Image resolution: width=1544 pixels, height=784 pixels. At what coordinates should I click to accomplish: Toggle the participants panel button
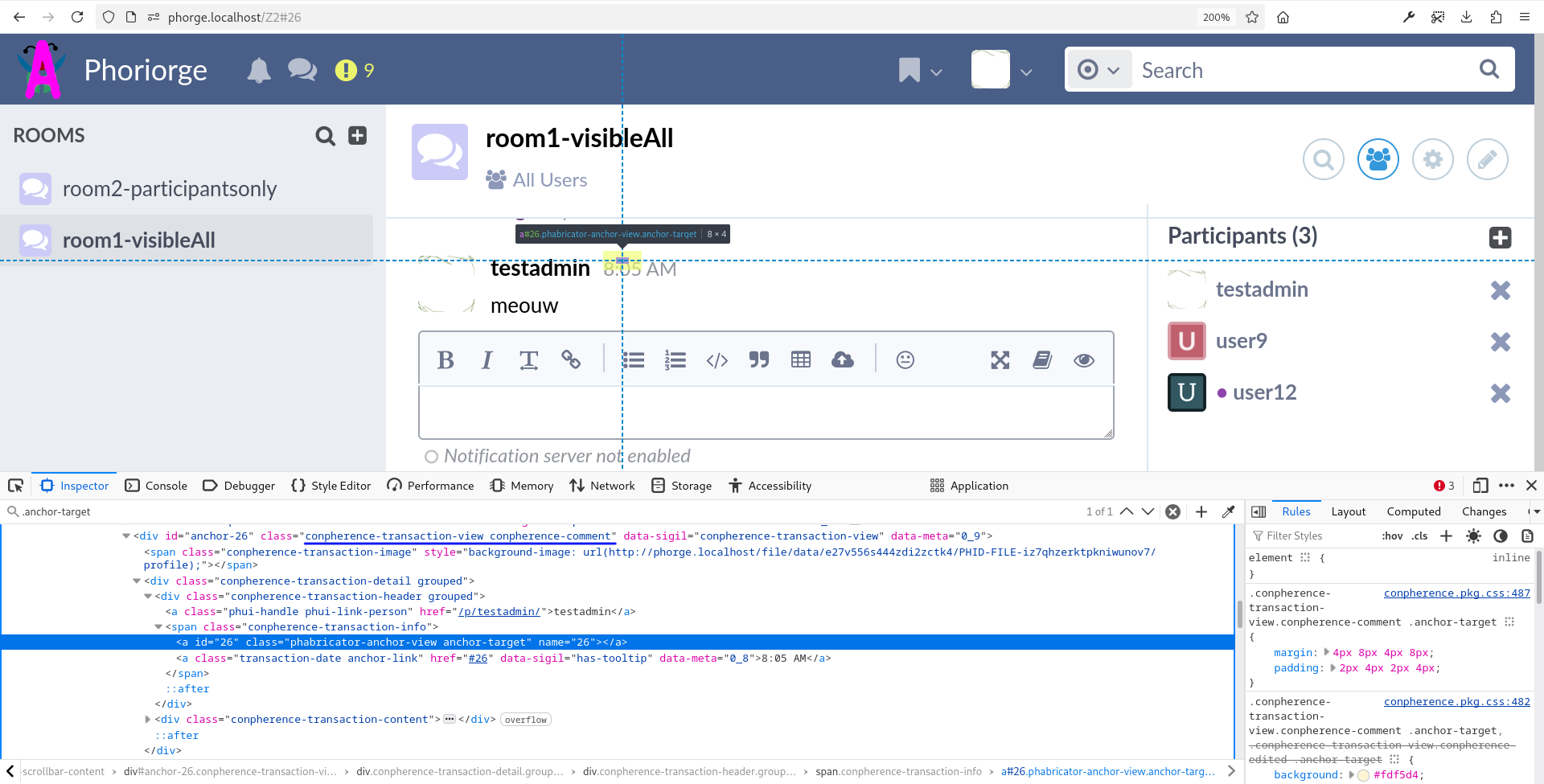[1378, 159]
